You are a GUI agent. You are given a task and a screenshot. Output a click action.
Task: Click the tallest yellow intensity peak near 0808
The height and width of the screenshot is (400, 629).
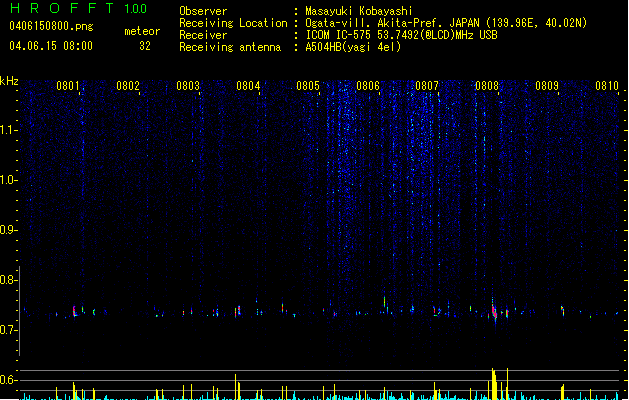(494, 384)
